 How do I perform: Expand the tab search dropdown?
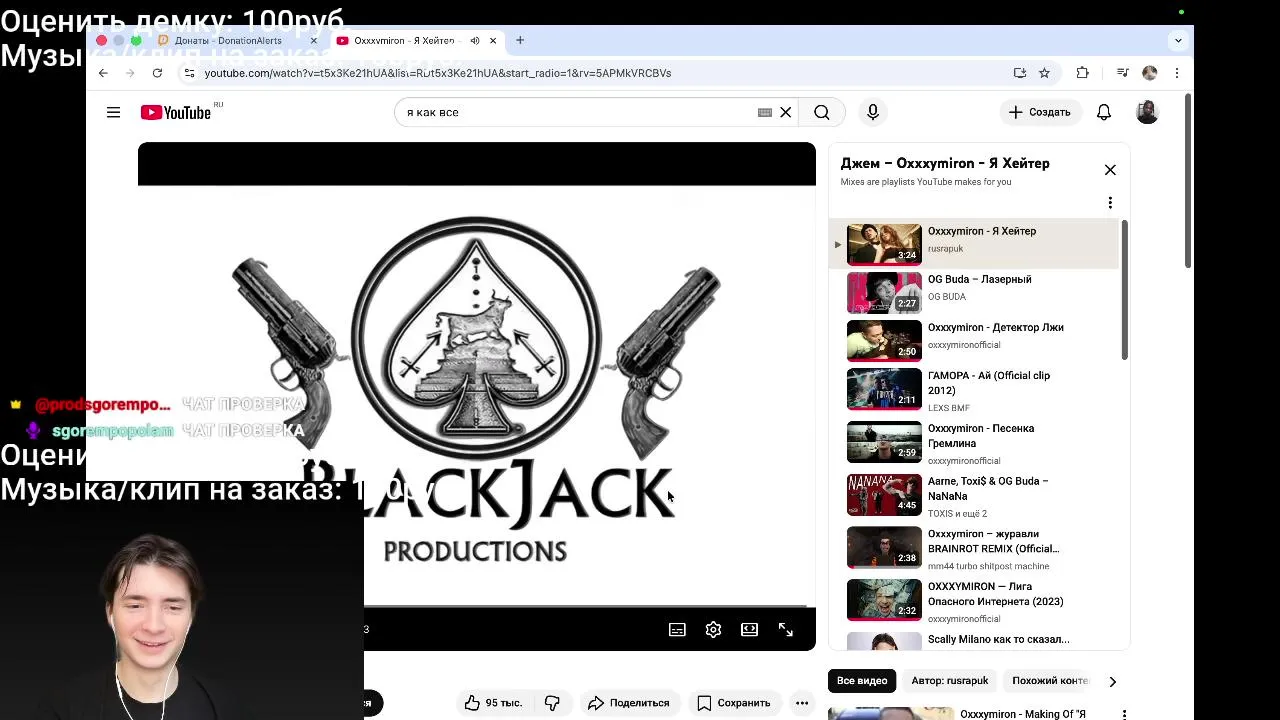1178,41
